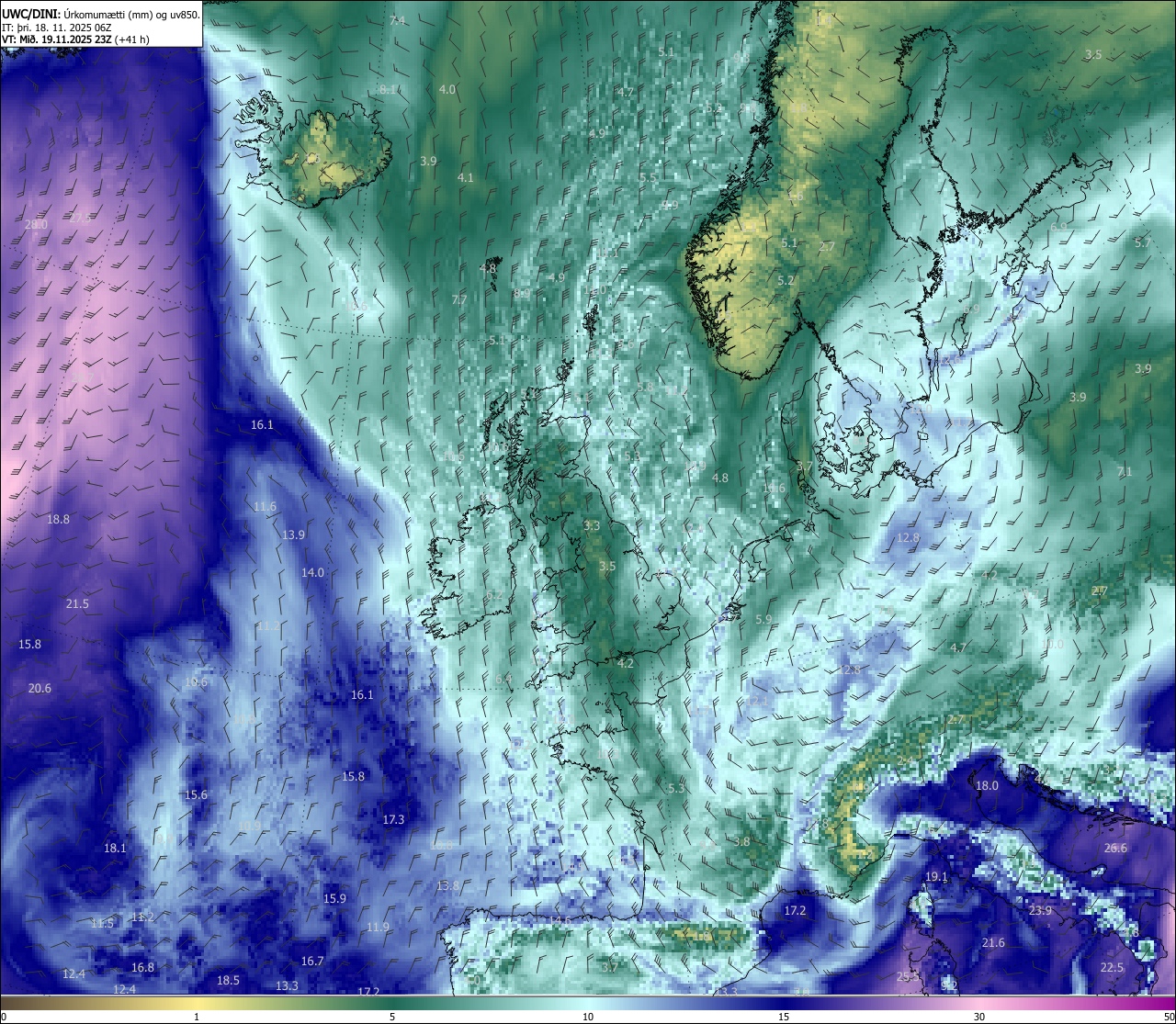Click the 6.4 value label
Viewport: 1176px width, 1024px height.
(503, 679)
